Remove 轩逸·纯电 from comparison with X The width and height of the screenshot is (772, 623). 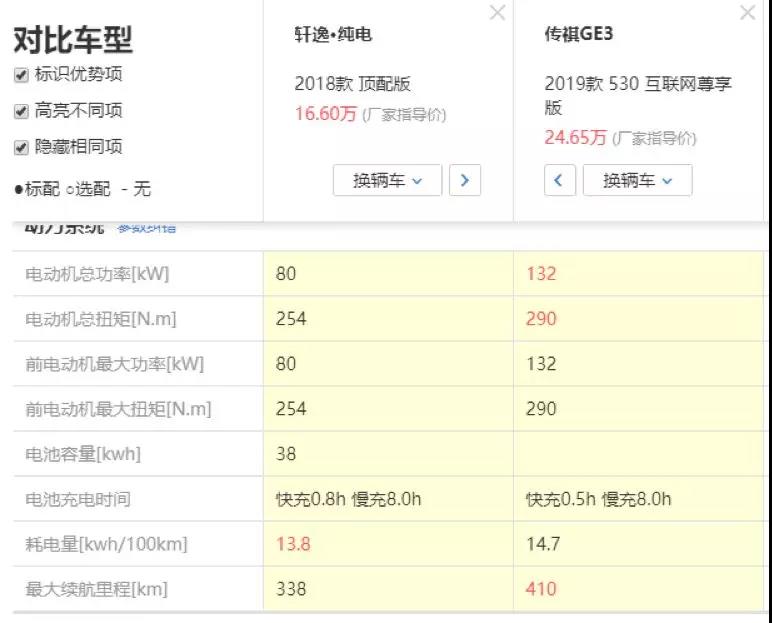497,13
